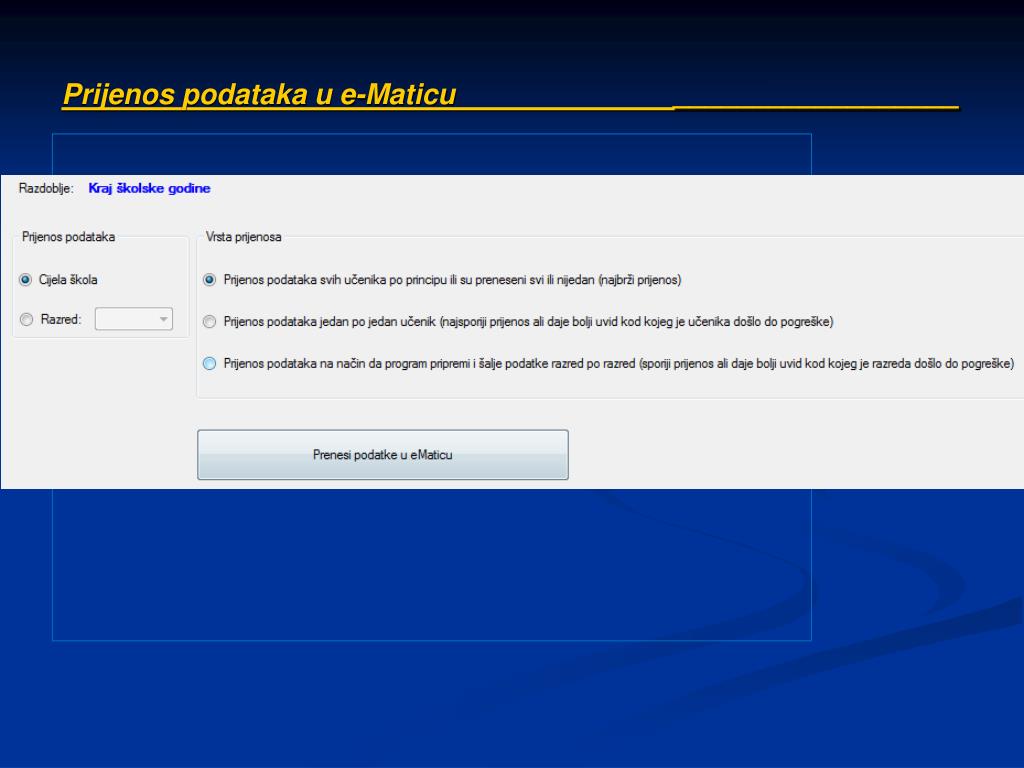Screen dimensions: 1024x768
Task: Click the Vrsta prijenosa group label
Action: pos(244,236)
